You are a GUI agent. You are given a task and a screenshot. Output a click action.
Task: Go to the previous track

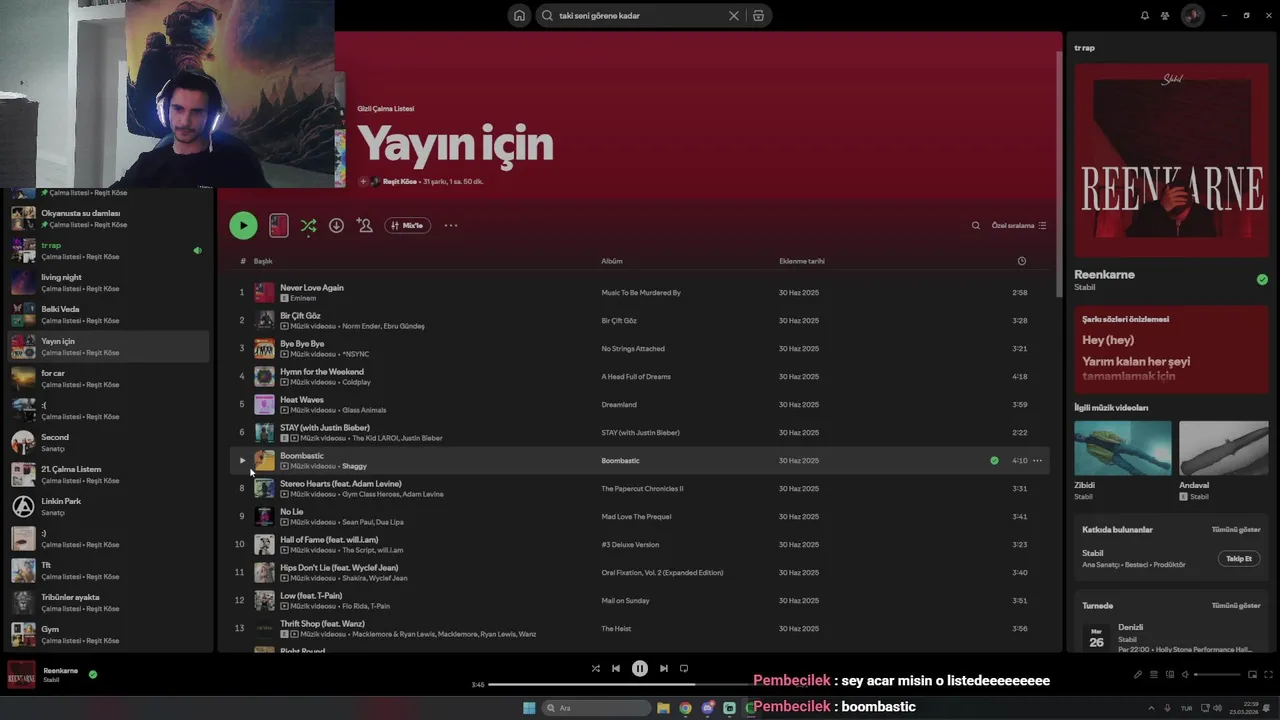(x=616, y=668)
